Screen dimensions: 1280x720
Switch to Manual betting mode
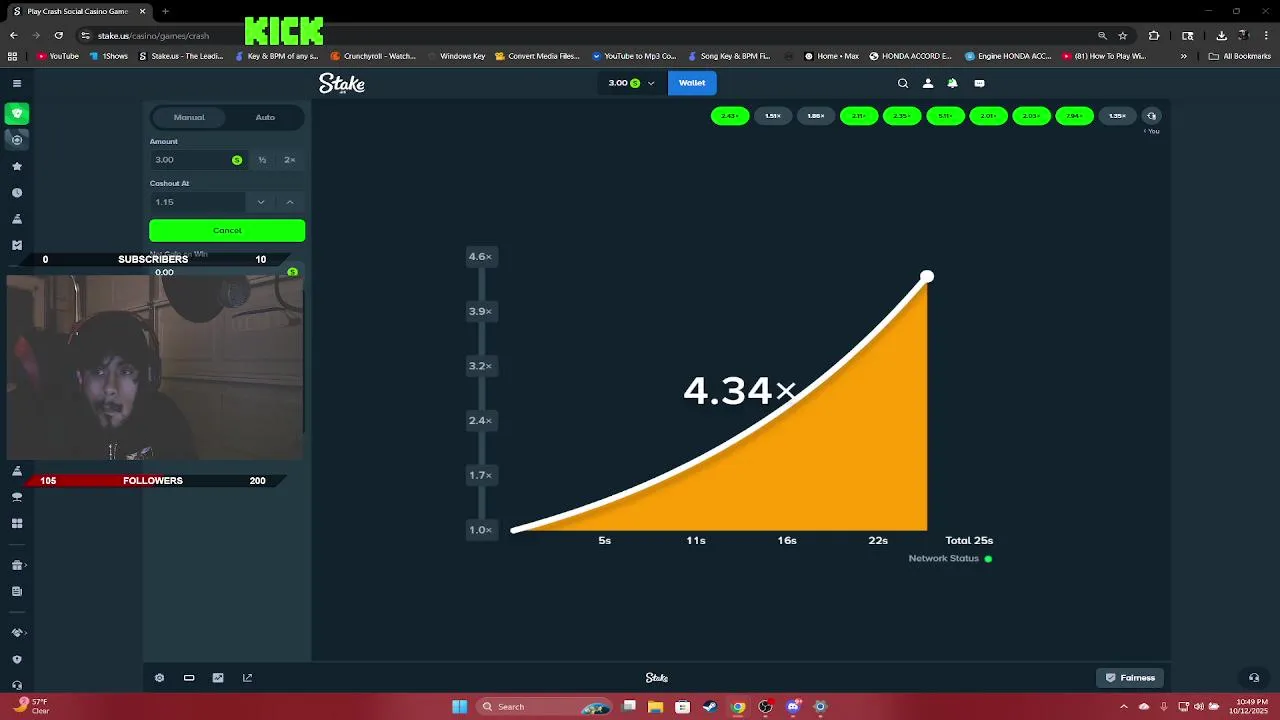click(x=189, y=117)
